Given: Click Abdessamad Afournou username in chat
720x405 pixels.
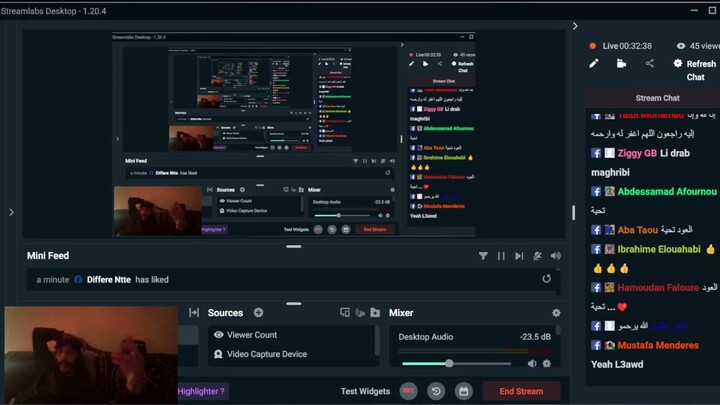Looking at the screenshot, I should coord(667,191).
